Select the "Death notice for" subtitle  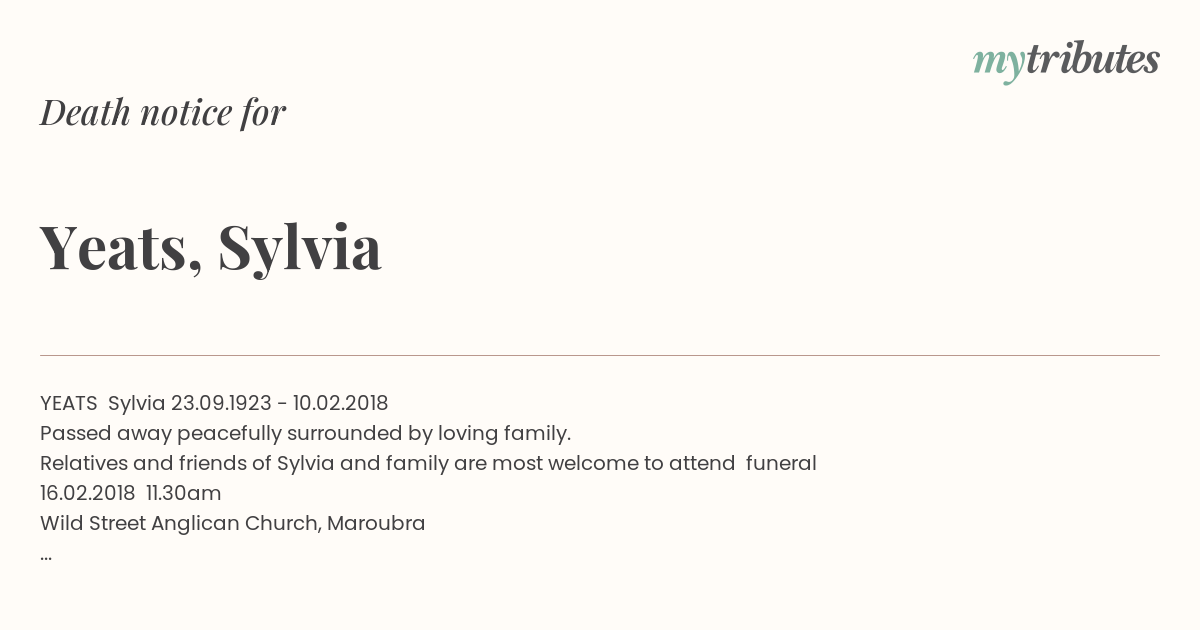(163, 112)
